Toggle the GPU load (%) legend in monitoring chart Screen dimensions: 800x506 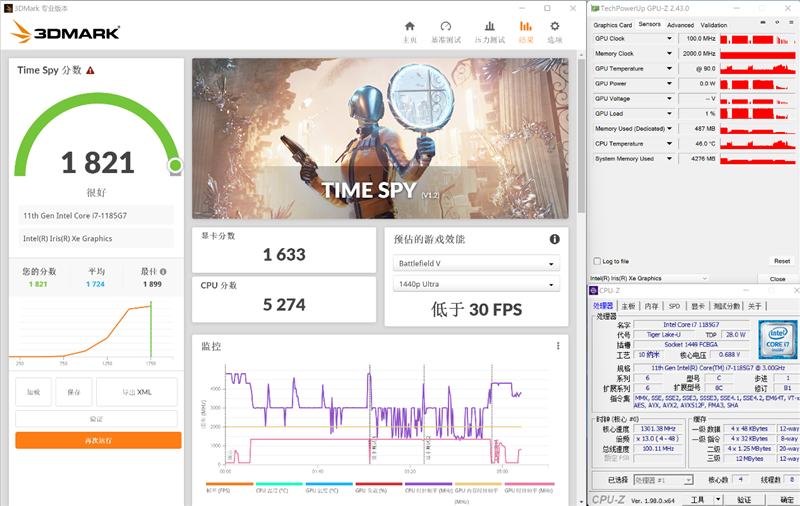point(379,487)
